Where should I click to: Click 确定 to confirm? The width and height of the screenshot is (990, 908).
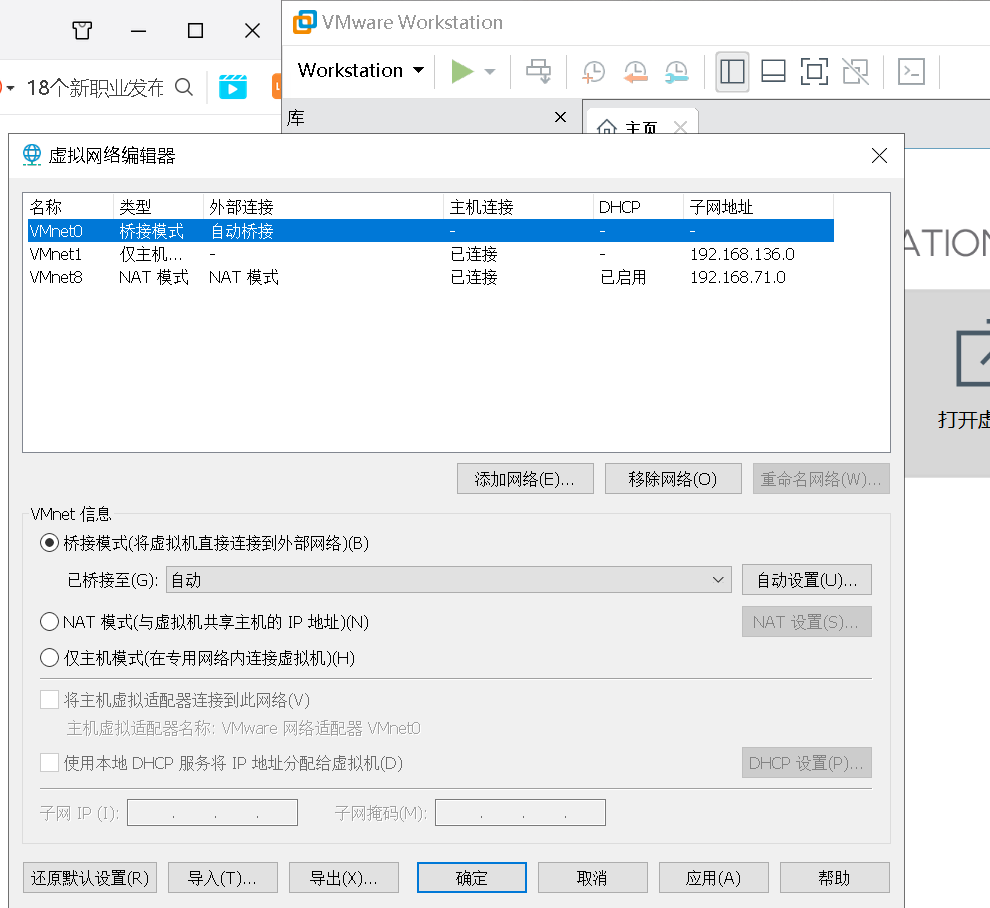click(x=472, y=878)
